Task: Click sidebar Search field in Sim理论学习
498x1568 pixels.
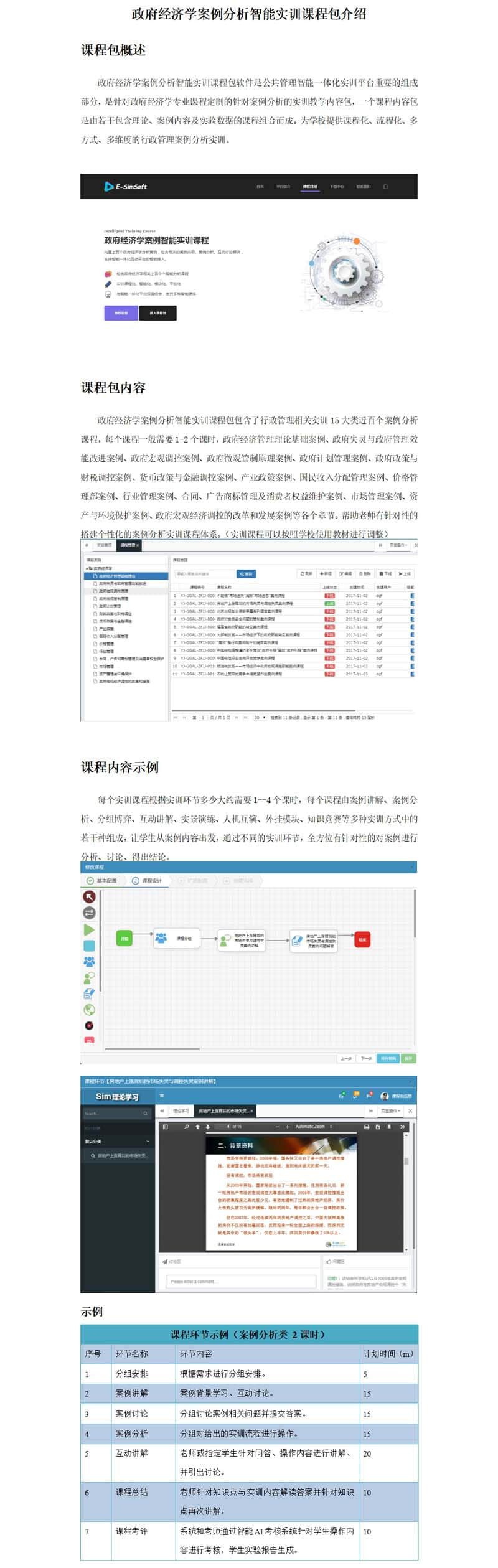Action: tap(117, 1114)
